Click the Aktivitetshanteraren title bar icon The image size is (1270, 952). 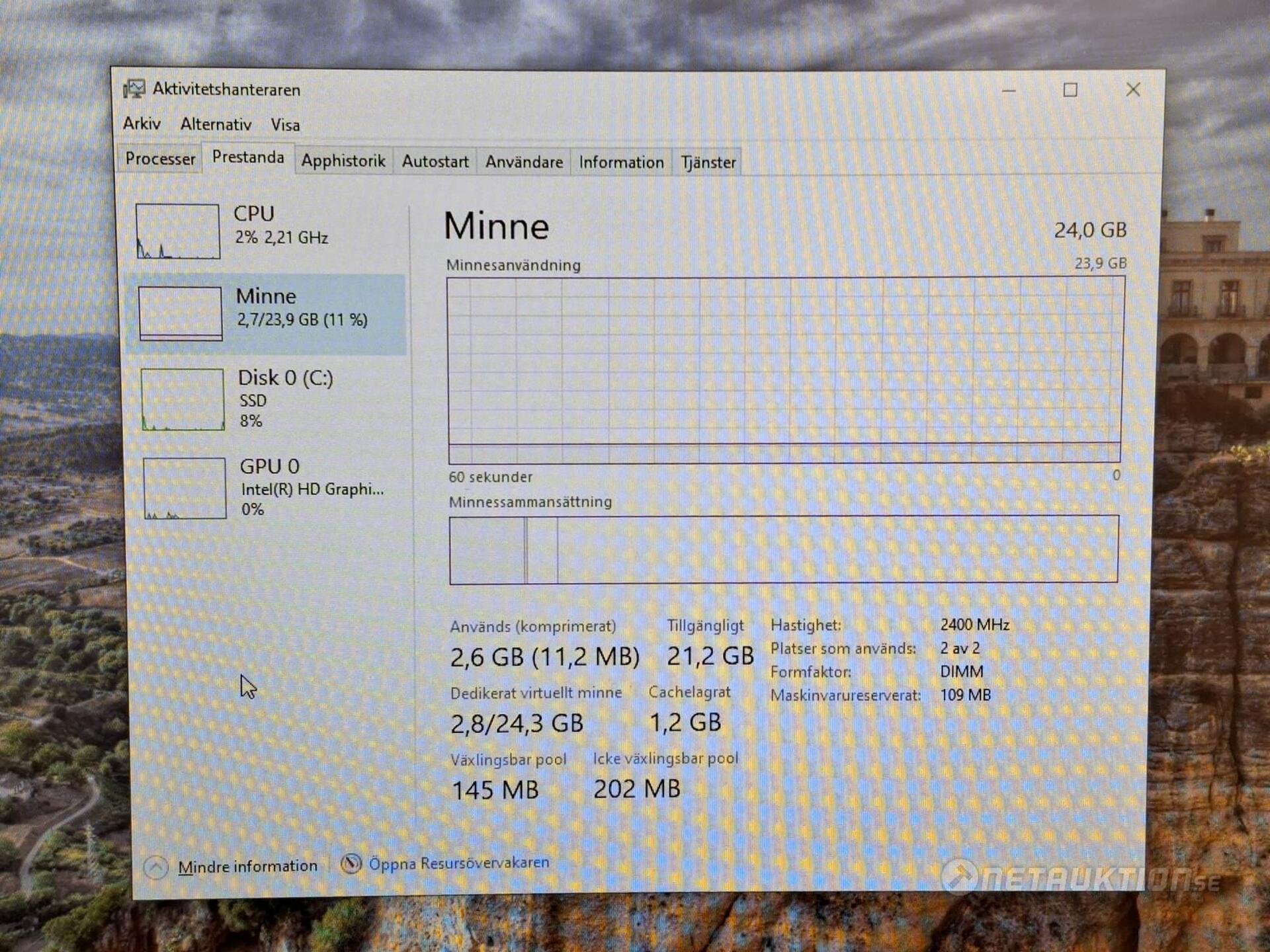(134, 89)
